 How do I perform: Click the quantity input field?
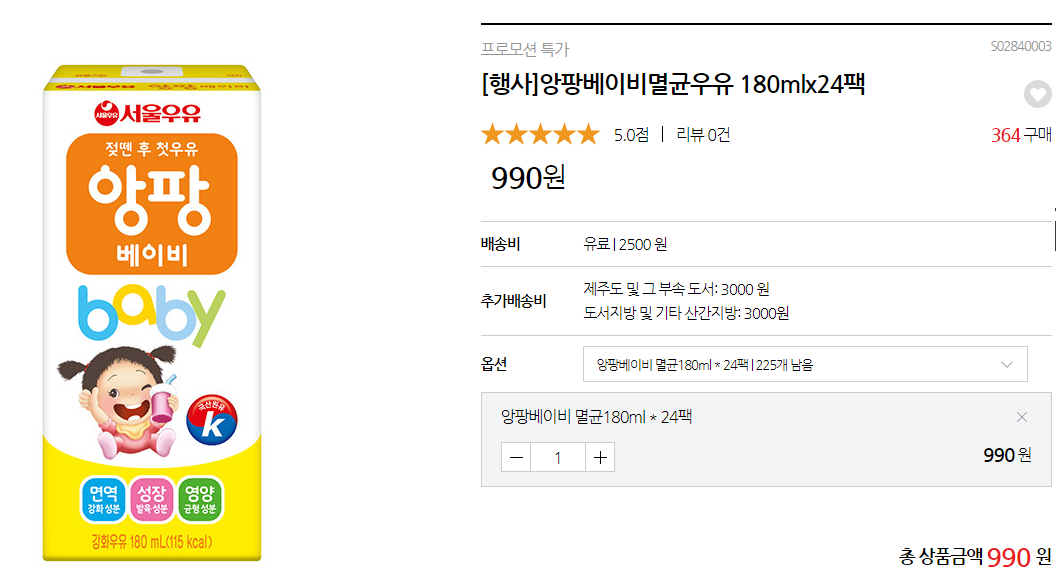(557, 457)
